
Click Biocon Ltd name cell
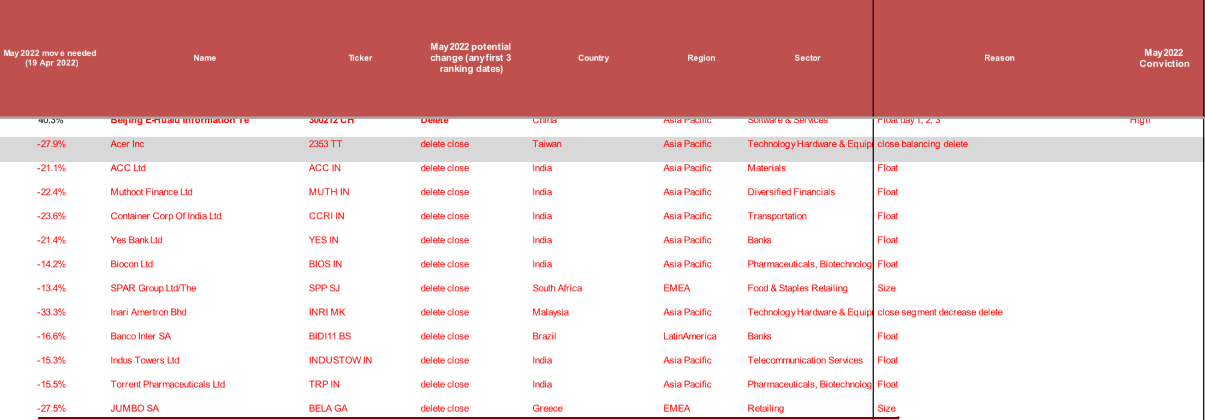click(132, 264)
